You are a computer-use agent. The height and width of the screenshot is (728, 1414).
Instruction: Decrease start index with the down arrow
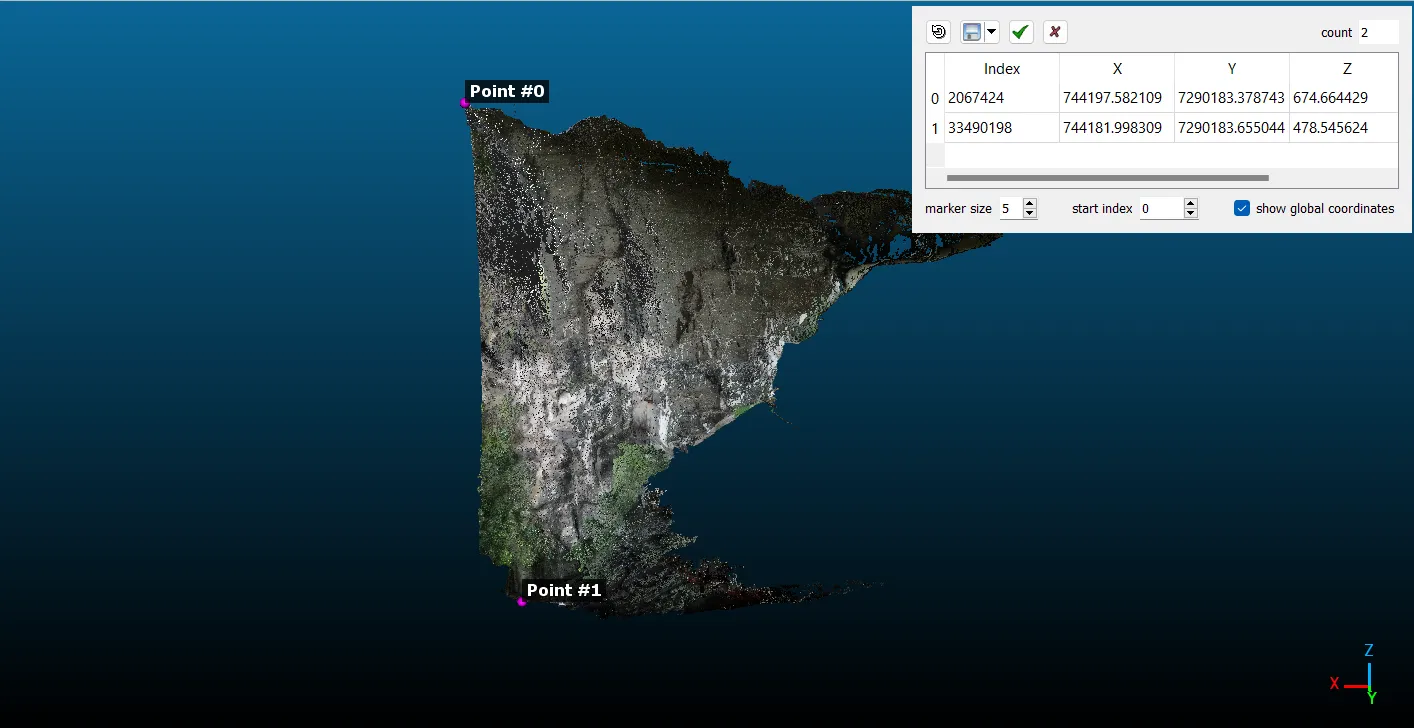1190,214
